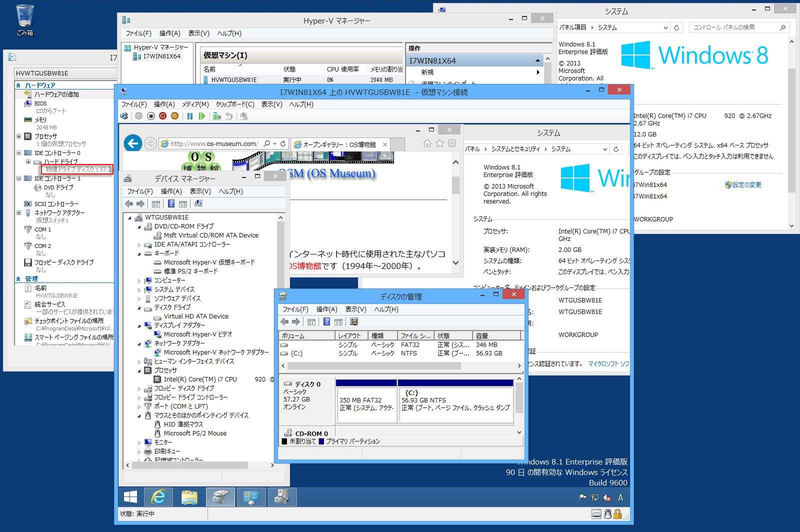Select Microsoft Hyper-V Video adapter entry
Image resolution: width=800 pixels, height=532 pixels.
tap(193, 335)
